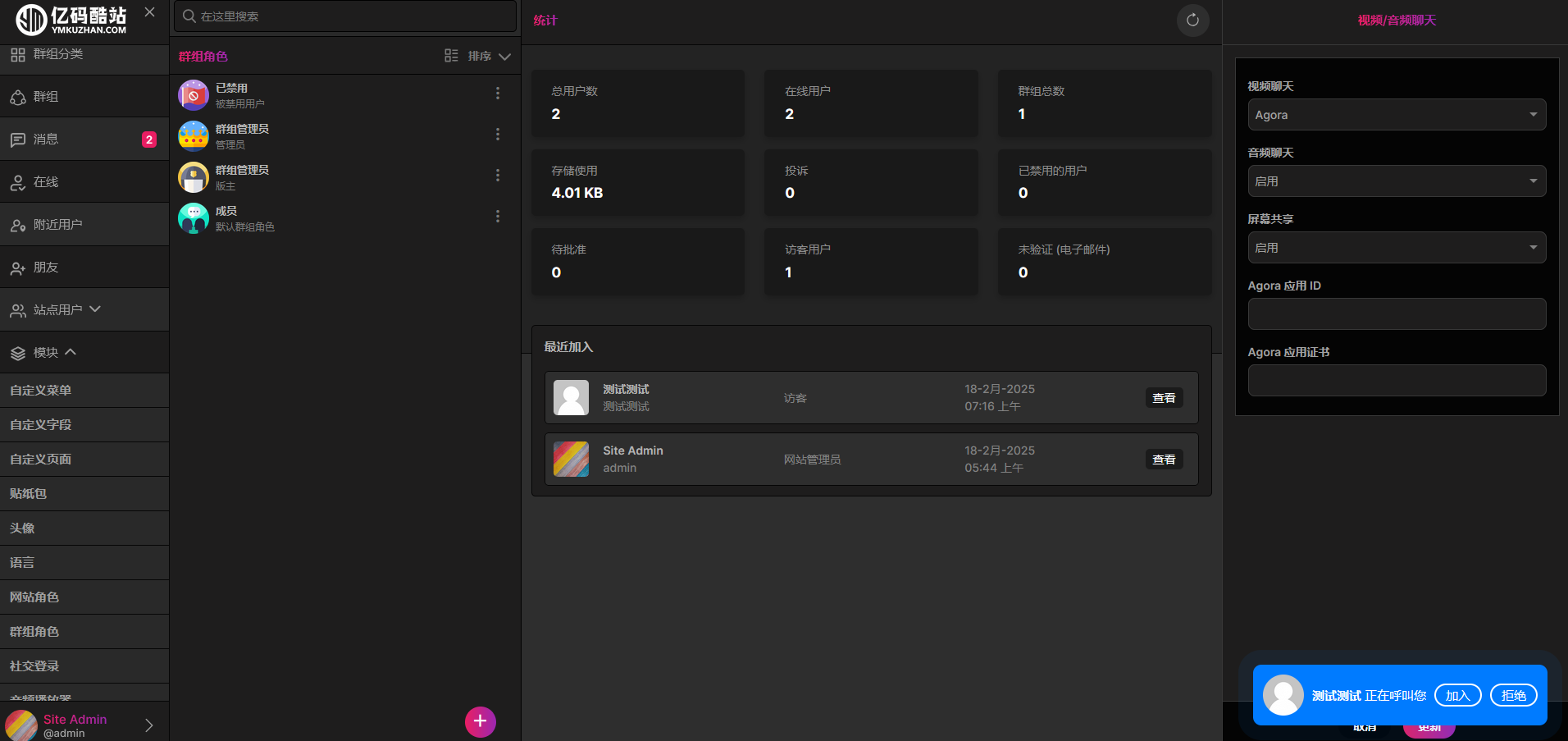Open the 音频聊天 dropdown
This screenshot has height=741, width=1568.
point(1396,181)
